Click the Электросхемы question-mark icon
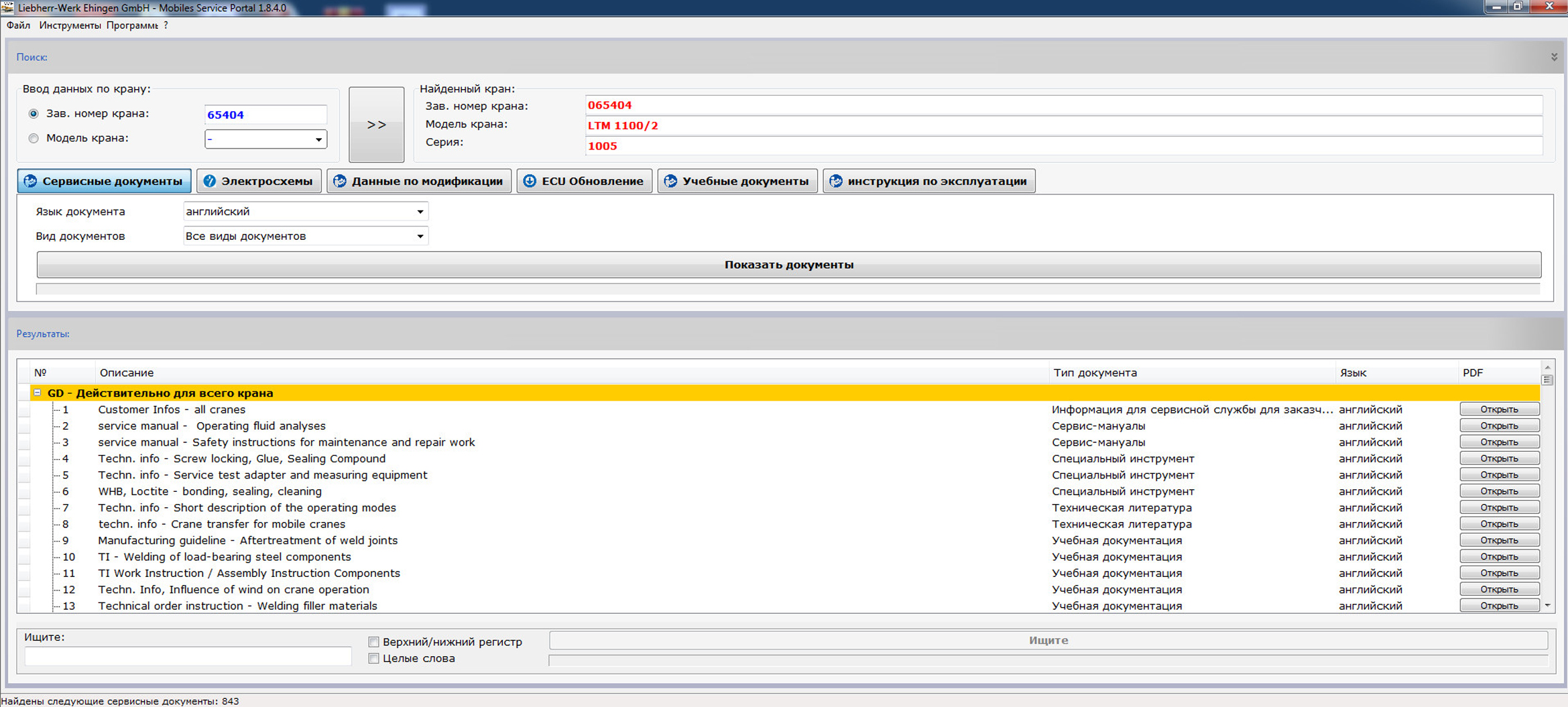The width and height of the screenshot is (1568, 707). point(210,181)
